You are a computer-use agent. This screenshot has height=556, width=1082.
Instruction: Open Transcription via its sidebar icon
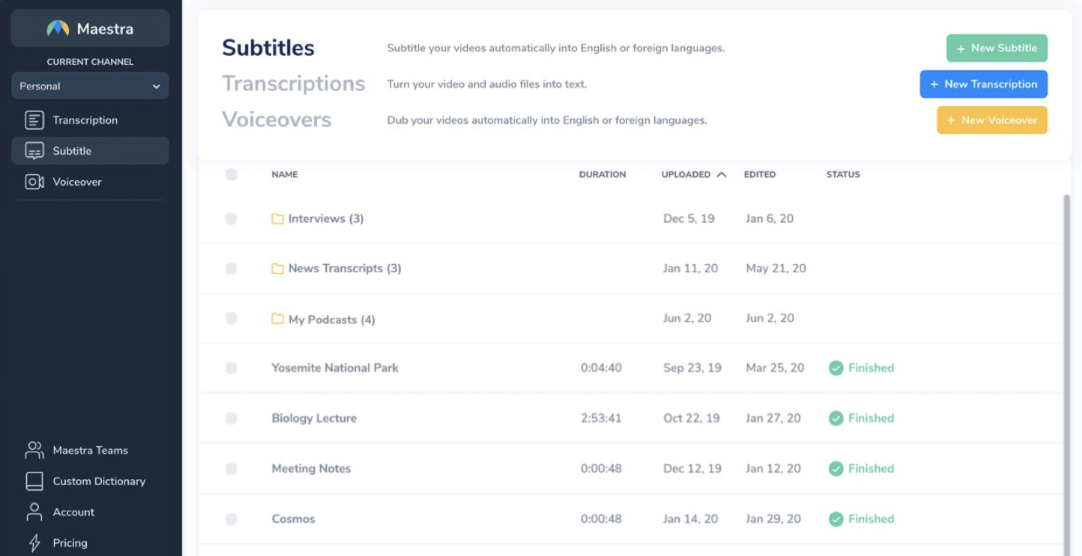point(35,120)
